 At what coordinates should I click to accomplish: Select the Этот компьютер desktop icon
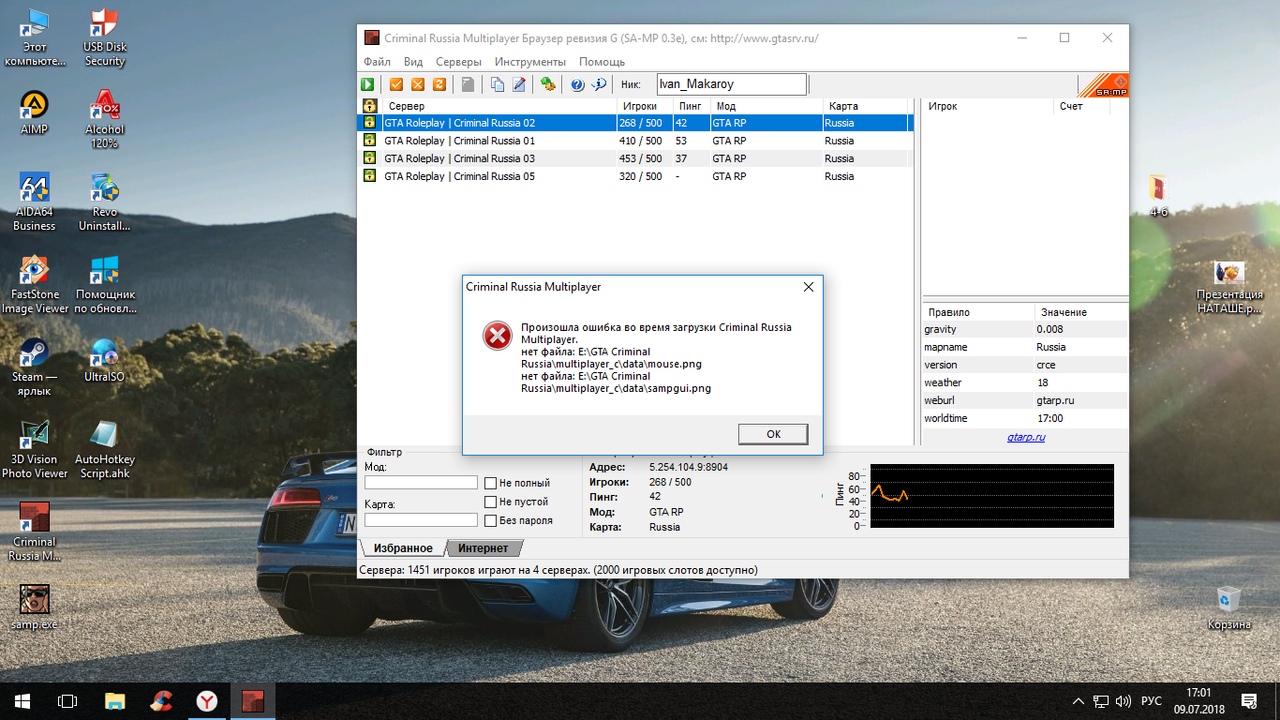pyautogui.click(x=35, y=38)
